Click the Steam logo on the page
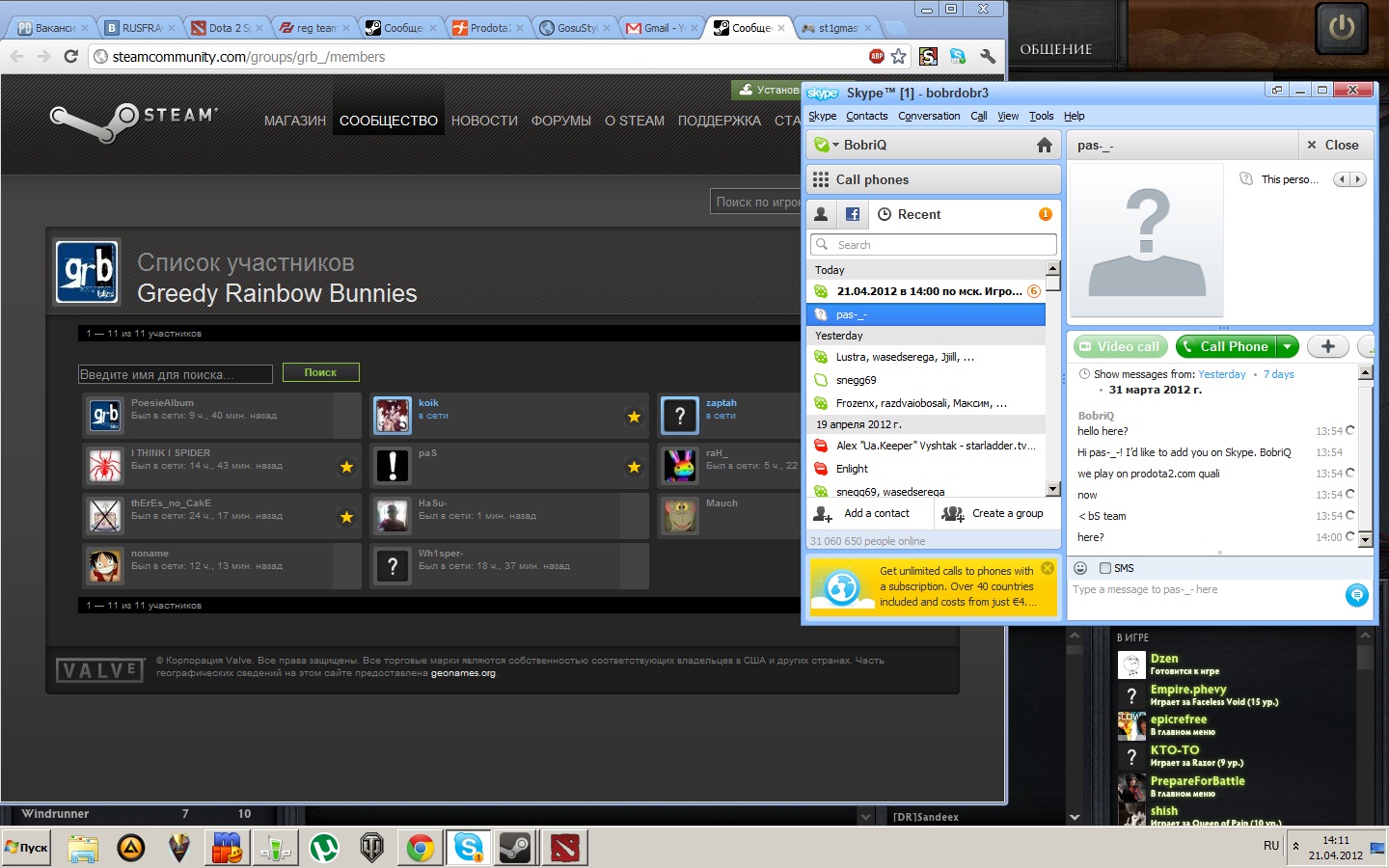This screenshot has height=868, width=1389. click(x=134, y=121)
